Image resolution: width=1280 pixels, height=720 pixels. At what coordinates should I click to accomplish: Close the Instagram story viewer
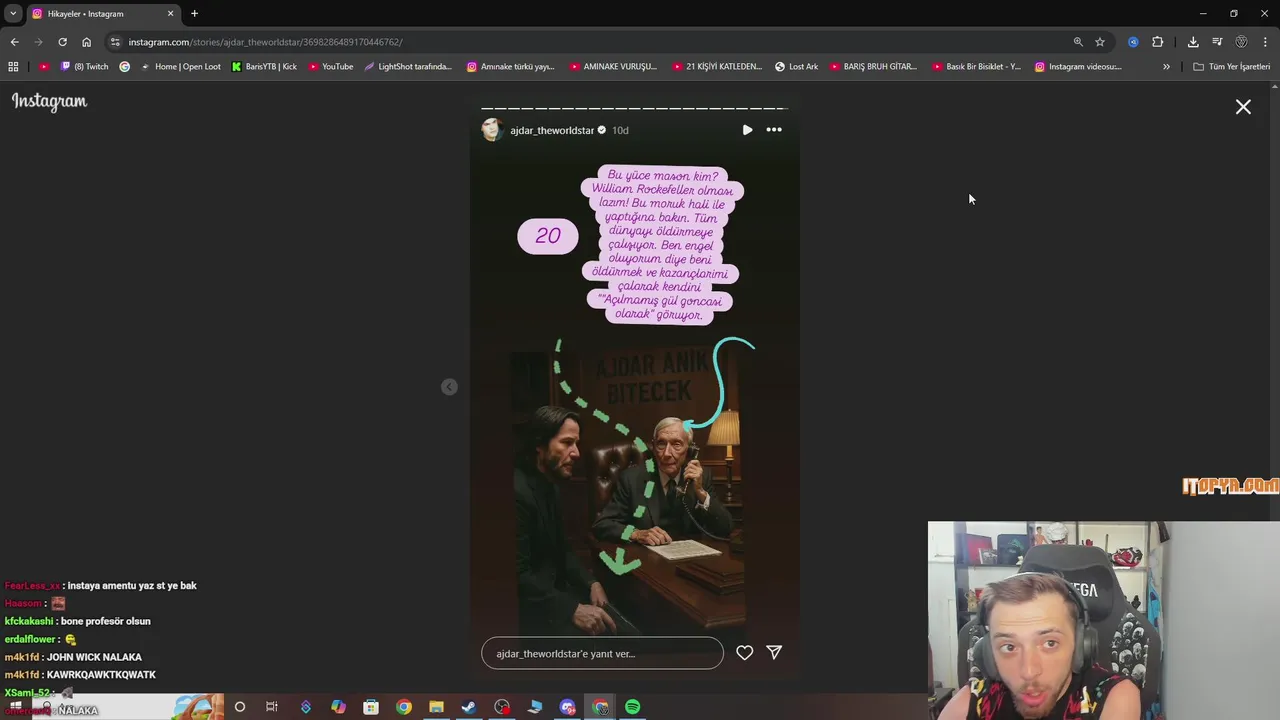coord(1243,107)
